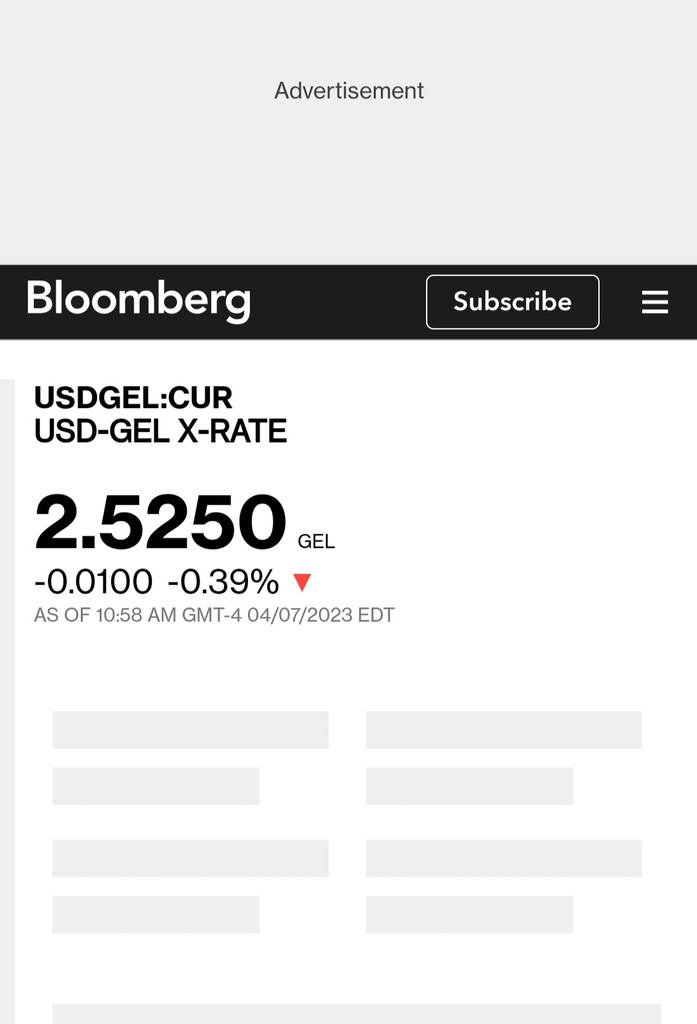
Task: Click the second wide placeholder in right column
Action: [504, 858]
